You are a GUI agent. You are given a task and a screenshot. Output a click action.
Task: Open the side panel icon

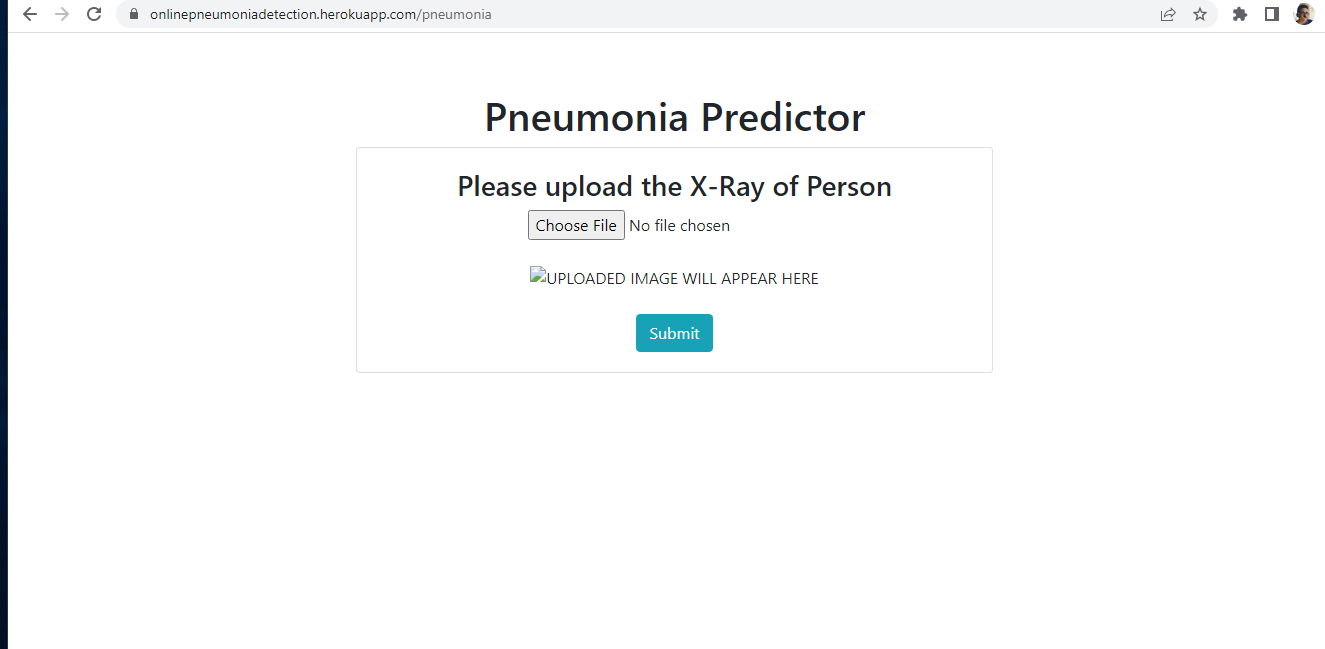[x=1271, y=14]
